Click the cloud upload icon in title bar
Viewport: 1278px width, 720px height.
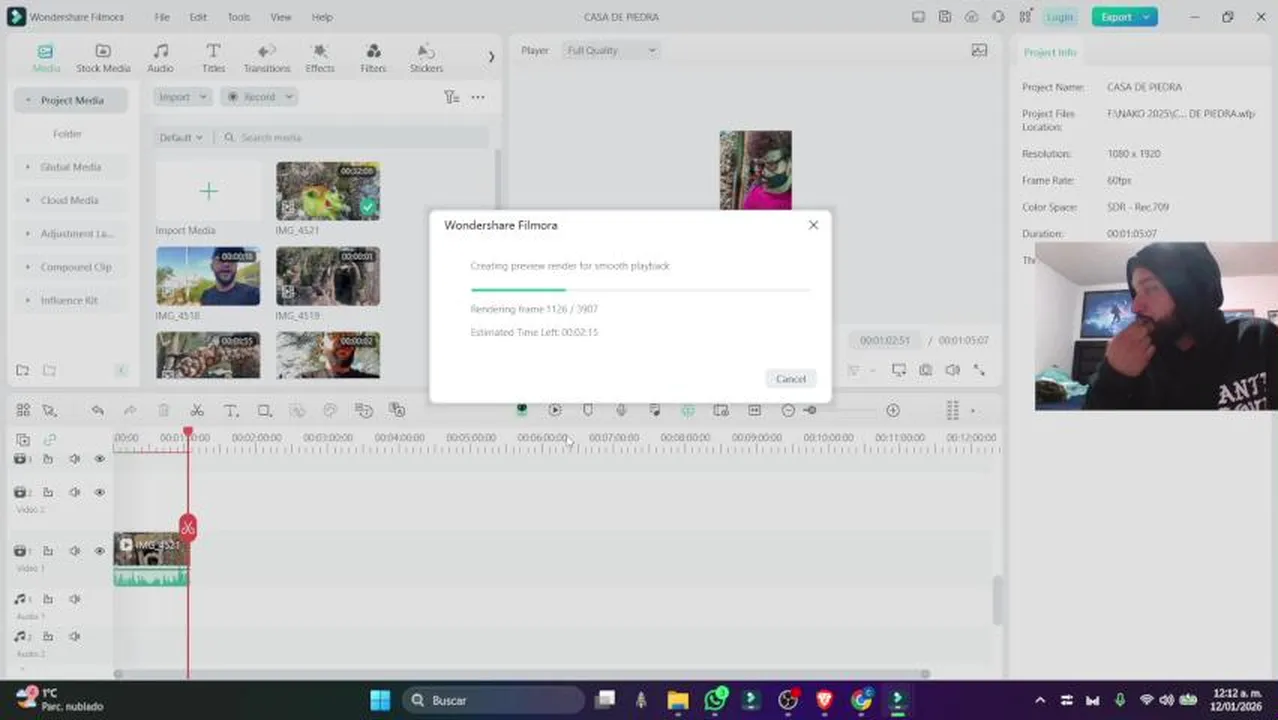pos(972,17)
